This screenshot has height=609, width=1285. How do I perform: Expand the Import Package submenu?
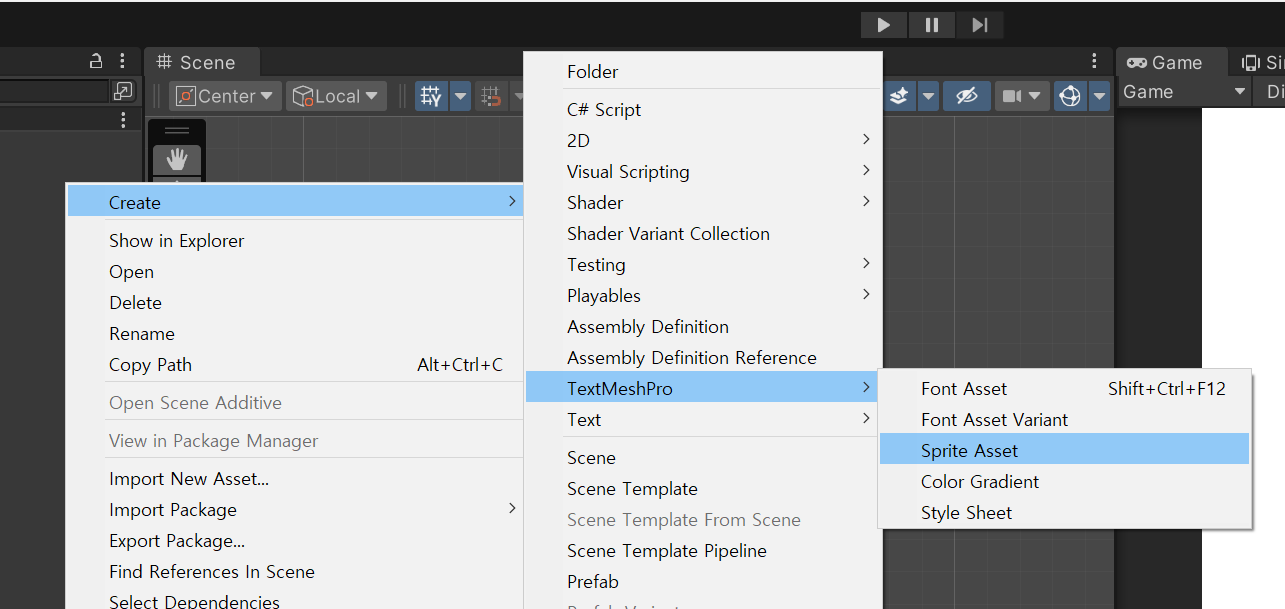tap(295, 509)
